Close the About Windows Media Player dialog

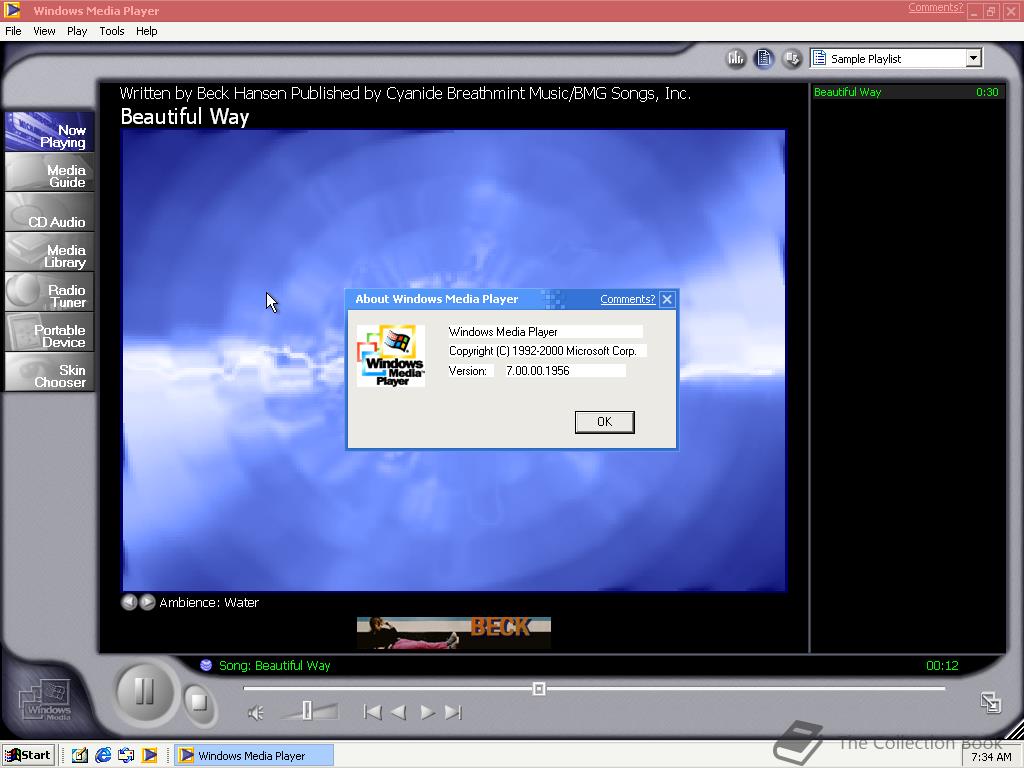pyautogui.click(x=667, y=299)
